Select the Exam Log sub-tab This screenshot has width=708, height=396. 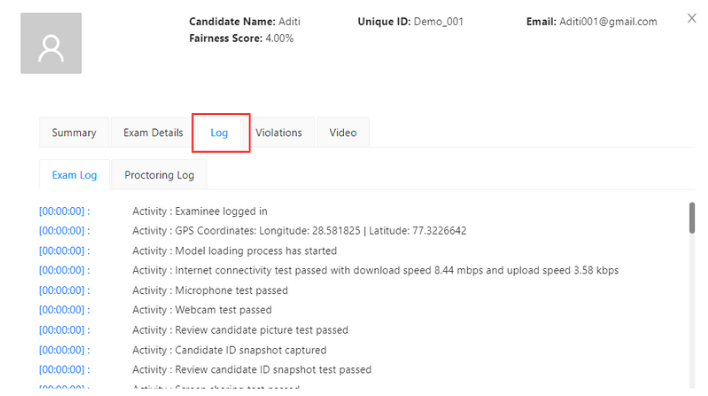(75, 175)
